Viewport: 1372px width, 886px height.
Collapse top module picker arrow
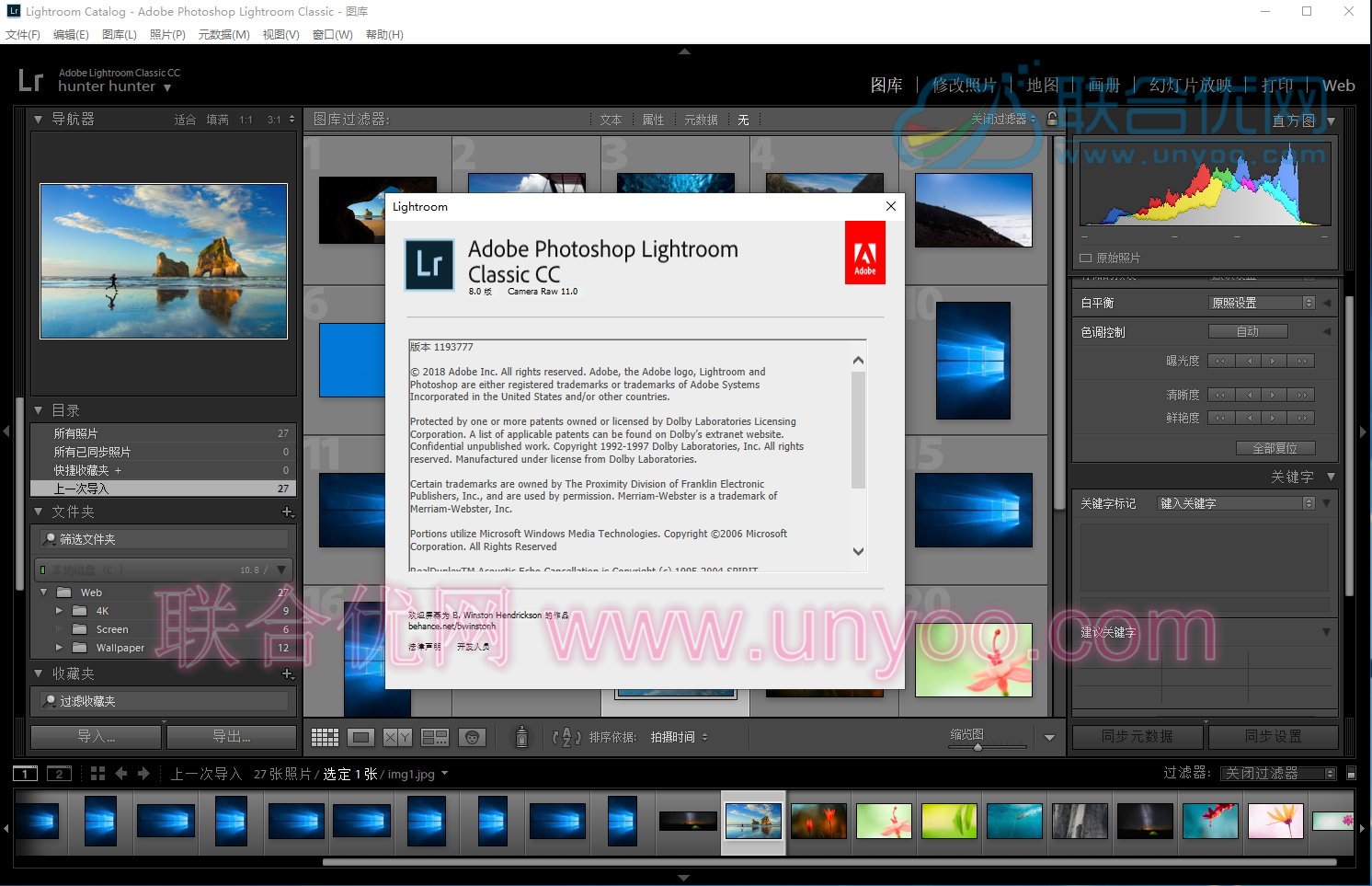point(684,52)
